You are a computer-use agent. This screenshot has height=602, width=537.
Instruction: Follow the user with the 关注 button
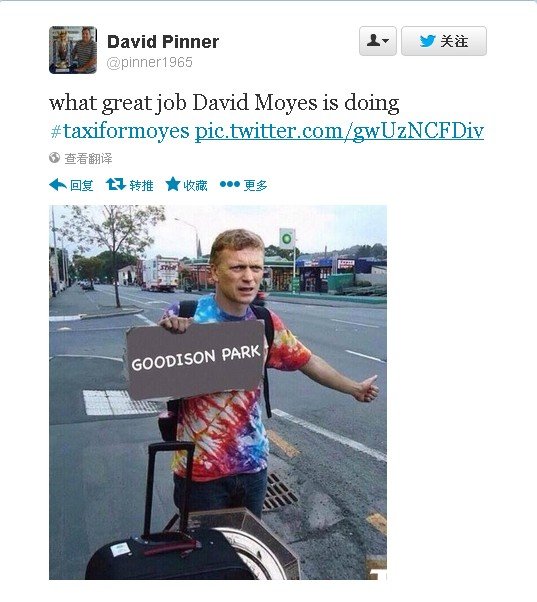coord(444,41)
